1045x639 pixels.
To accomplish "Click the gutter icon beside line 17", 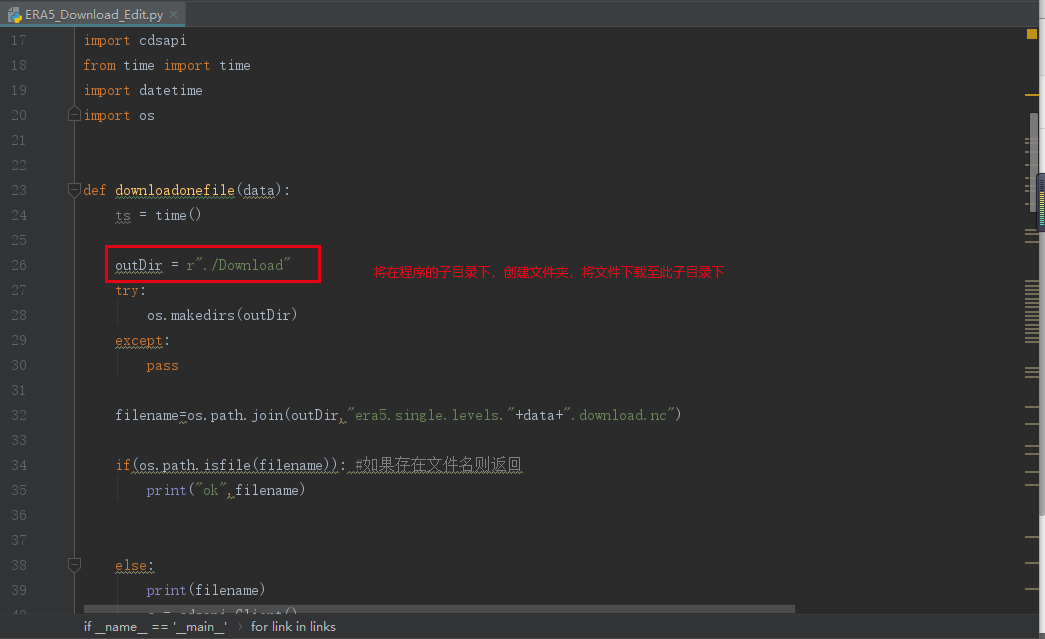I will [x=50, y=40].
